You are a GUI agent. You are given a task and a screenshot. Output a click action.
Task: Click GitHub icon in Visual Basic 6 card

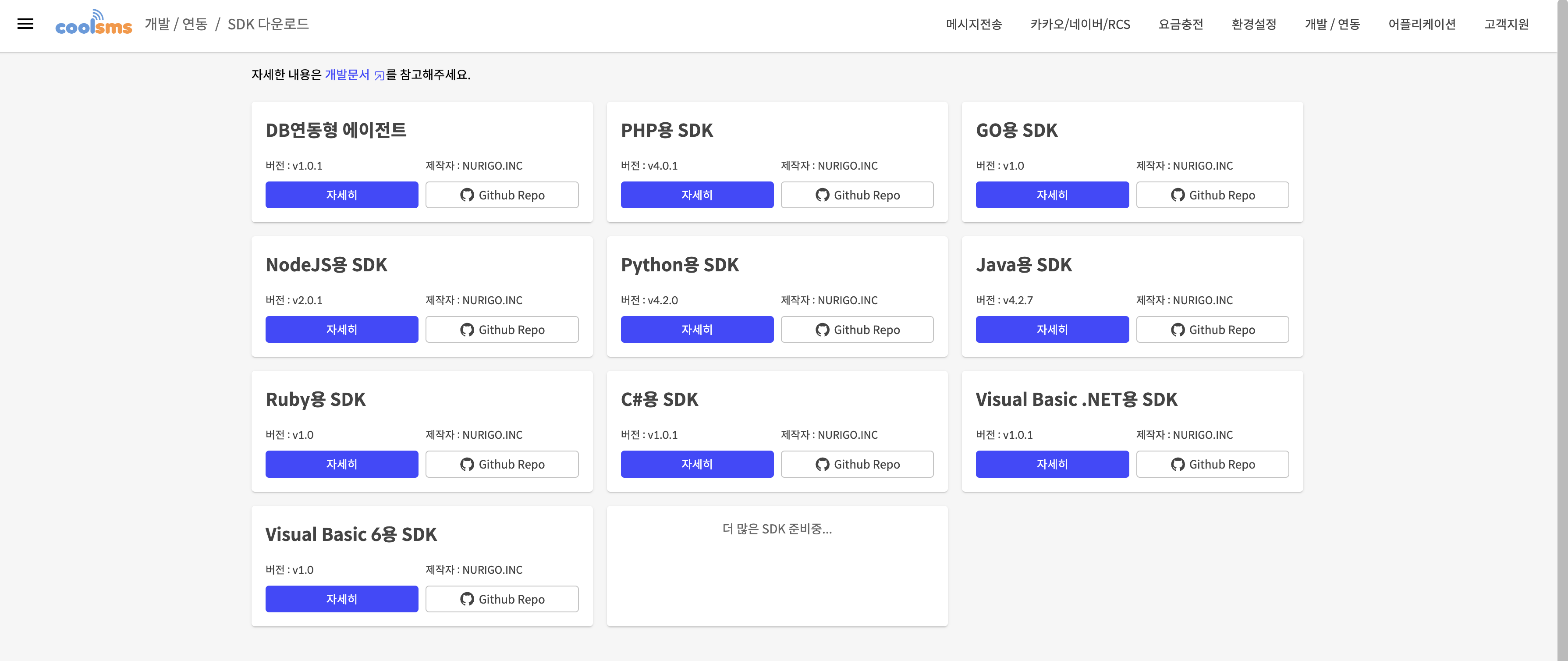pos(467,600)
